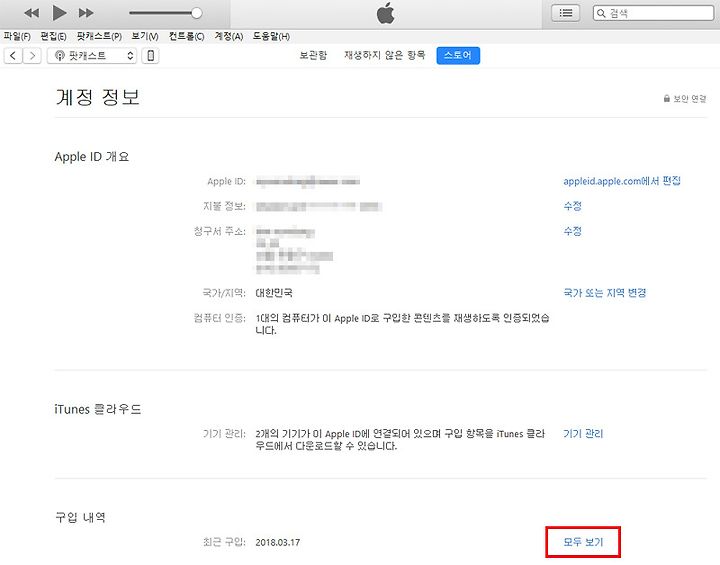Click the 계정 정보 heading
The width and height of the screenshot is (720, 565).
coord(97,97)
